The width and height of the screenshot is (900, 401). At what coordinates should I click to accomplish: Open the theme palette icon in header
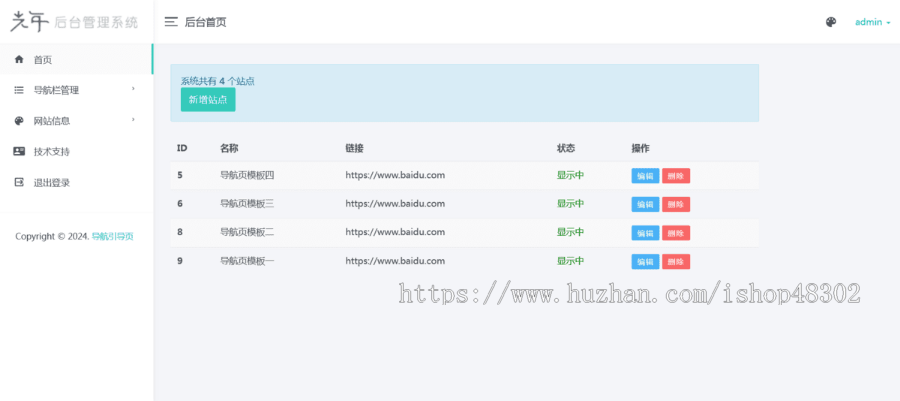tap(831, 22)
